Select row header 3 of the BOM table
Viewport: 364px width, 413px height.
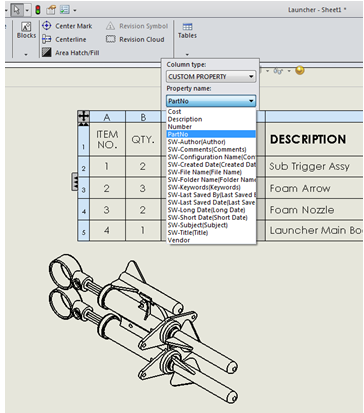(x=83, y=188)
